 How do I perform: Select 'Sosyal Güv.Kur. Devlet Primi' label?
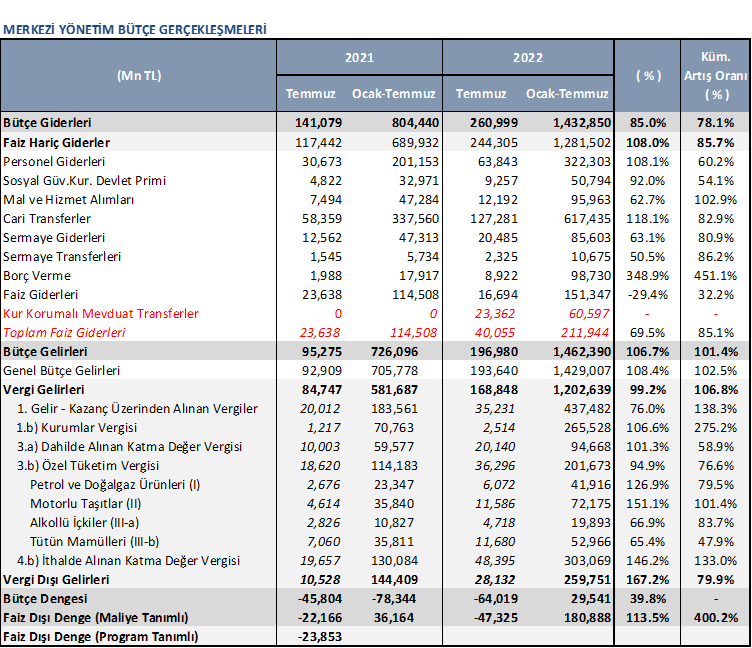84,181
